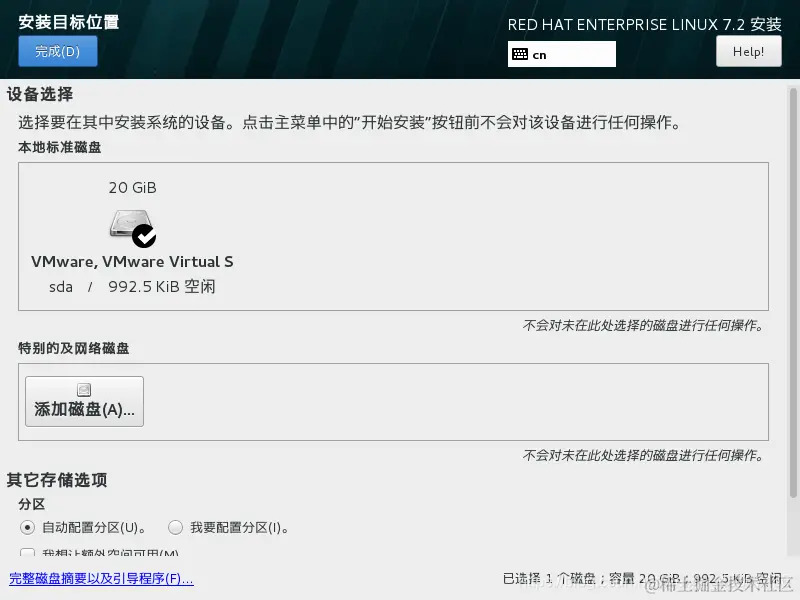This screenshot has width=800, height=600.
Task: Toggle the black checkmark badge on disk
Action: (x=144, y=236)
